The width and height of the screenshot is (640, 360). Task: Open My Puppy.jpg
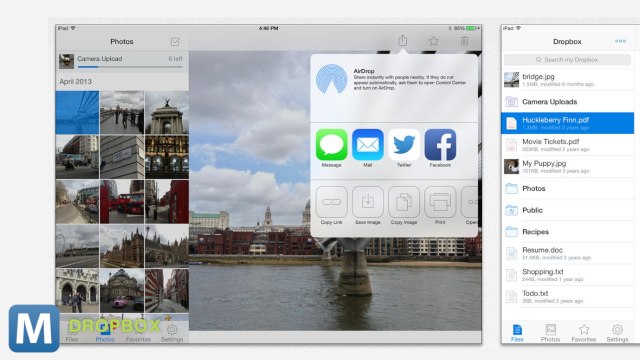[x=567, y=167]
